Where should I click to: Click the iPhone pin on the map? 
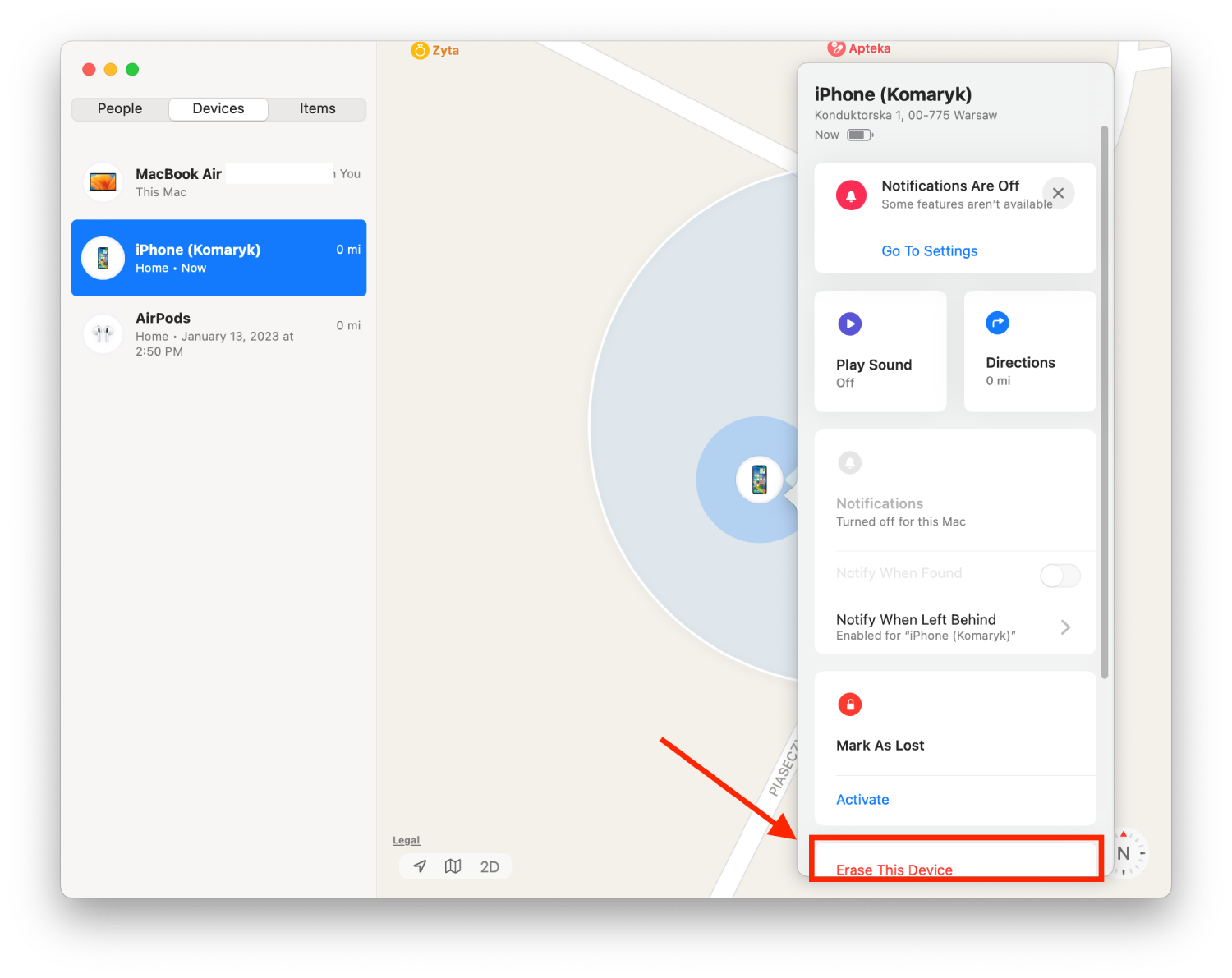[760, 480]
